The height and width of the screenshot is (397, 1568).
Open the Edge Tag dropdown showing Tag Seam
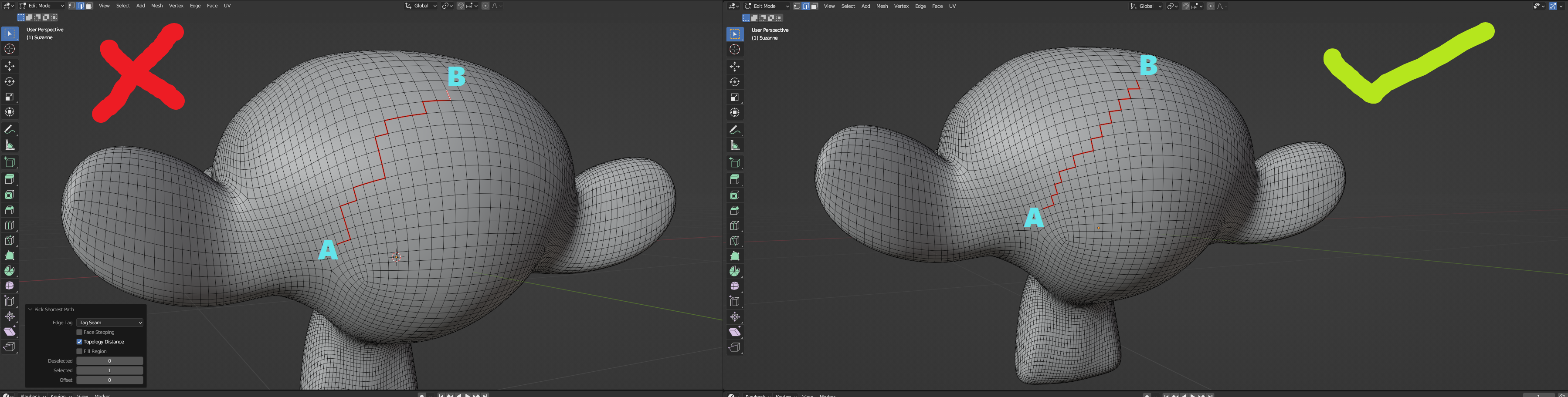click(x=109, y=323)
